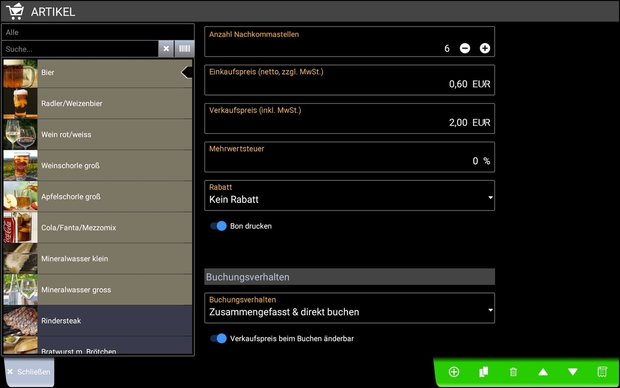
Task: Select the Cola/Fanta/Mezzomix article
Action: click(98, 228)
